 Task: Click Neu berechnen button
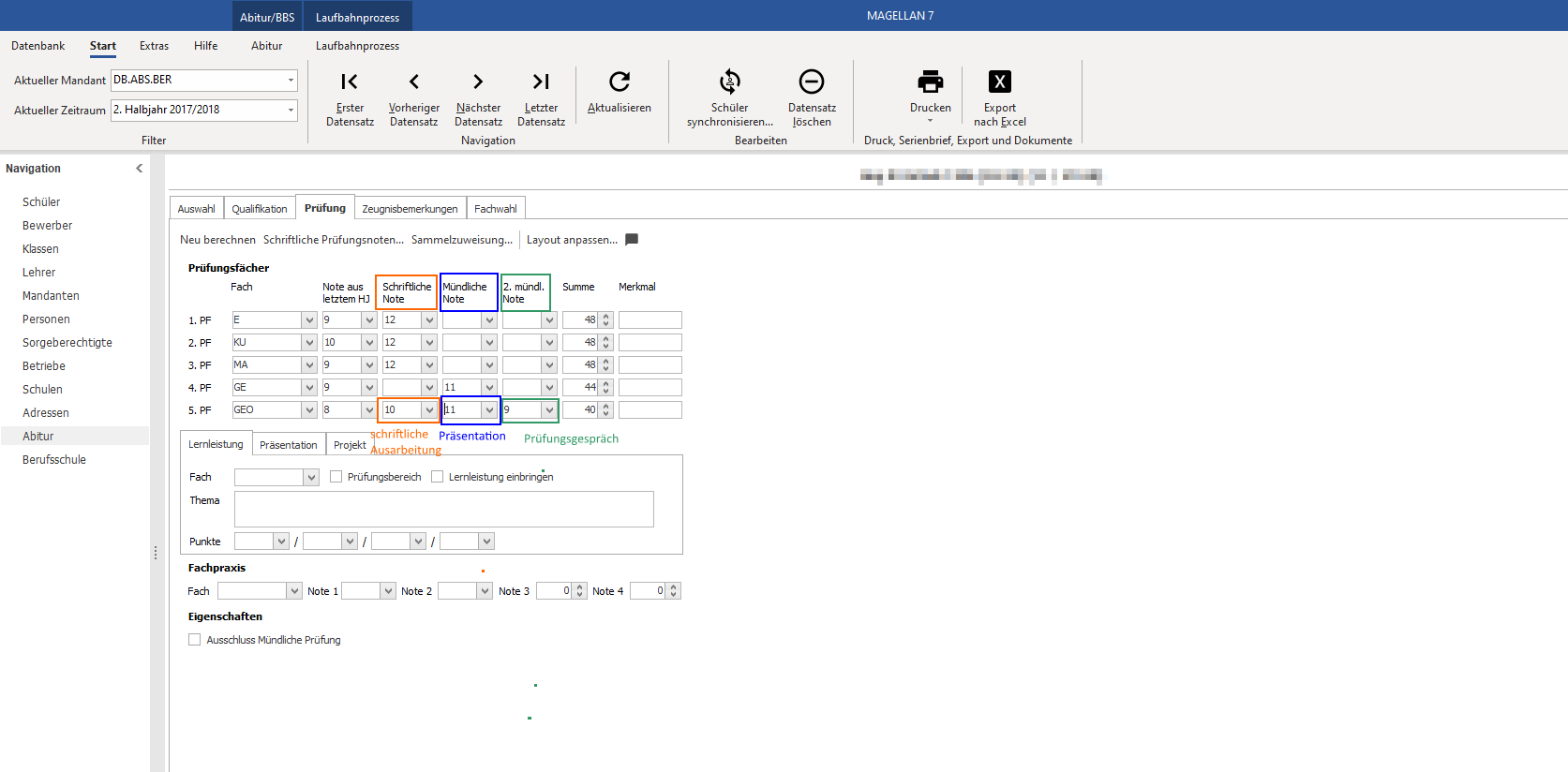click(217, 240)
